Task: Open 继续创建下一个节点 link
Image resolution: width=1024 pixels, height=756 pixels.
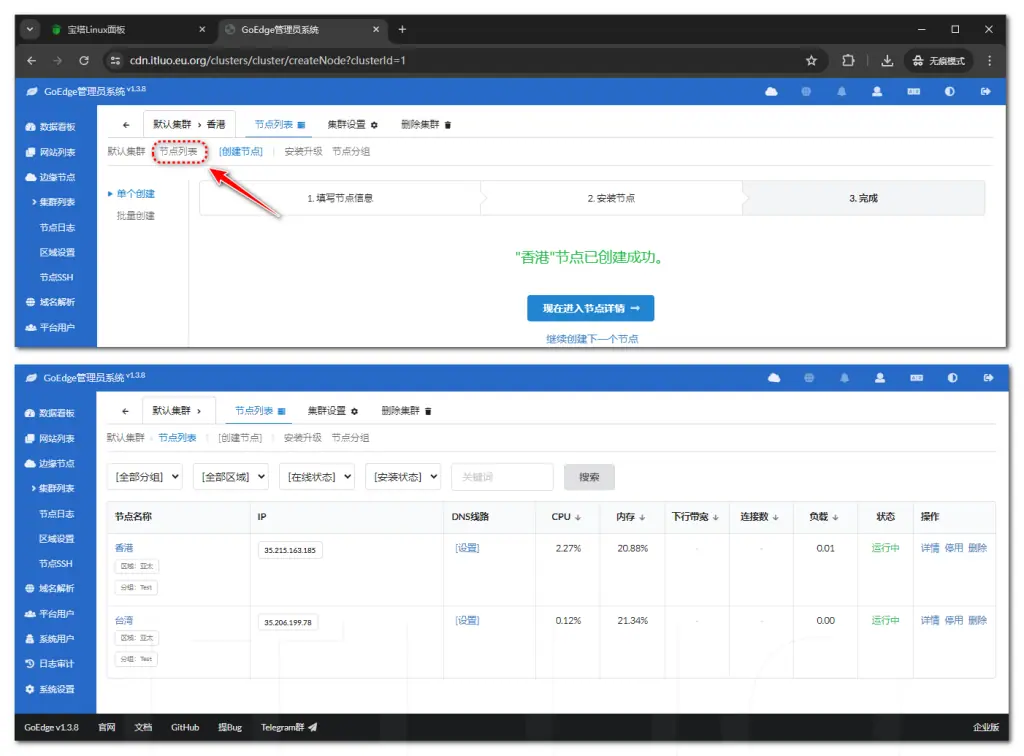Action: click(x=590, y=337)
